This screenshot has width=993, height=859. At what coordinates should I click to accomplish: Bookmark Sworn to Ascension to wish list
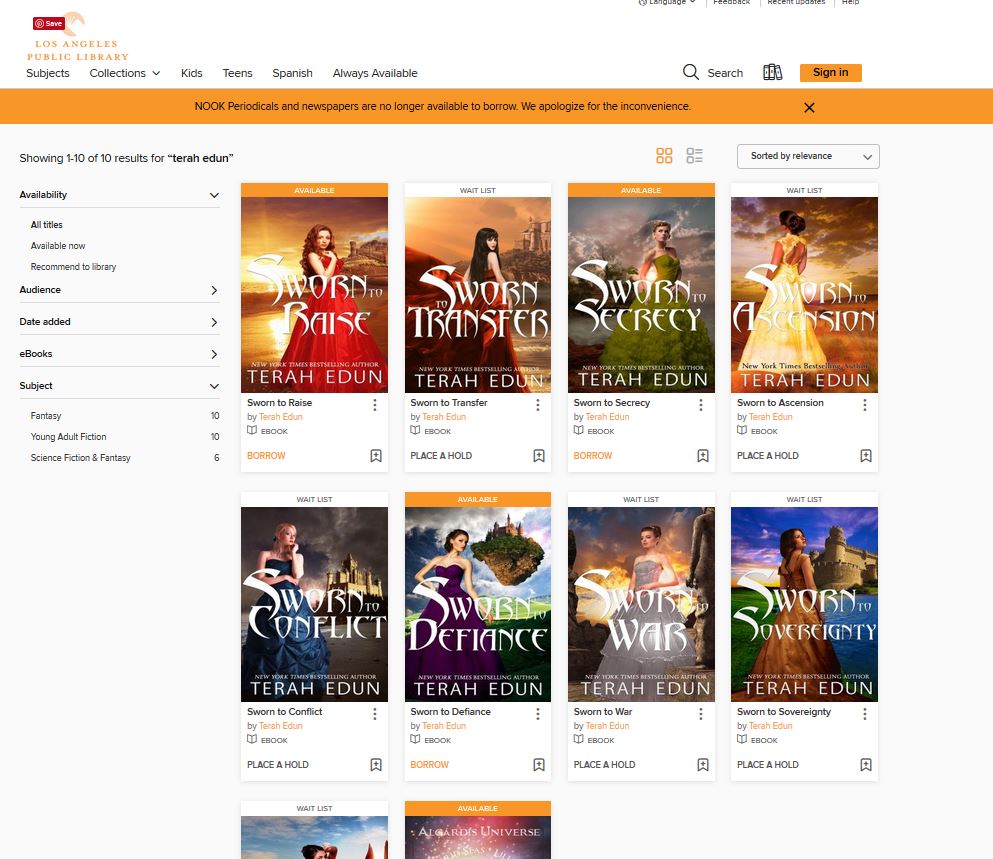[x=866, y=455]
